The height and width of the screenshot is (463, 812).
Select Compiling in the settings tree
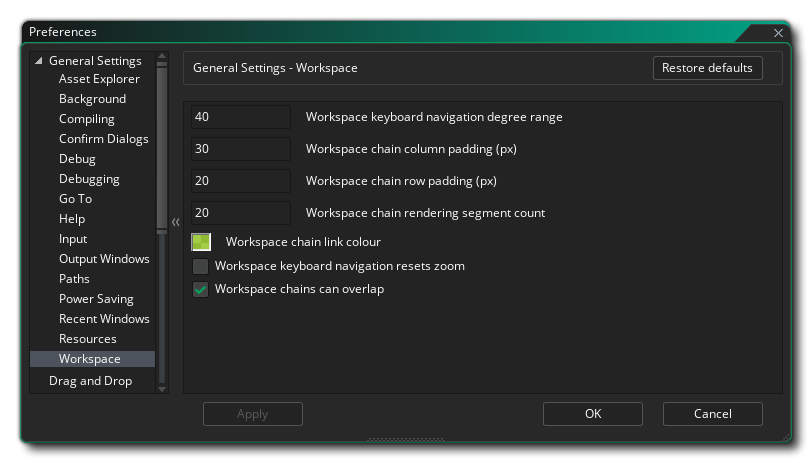coord(87,119)
